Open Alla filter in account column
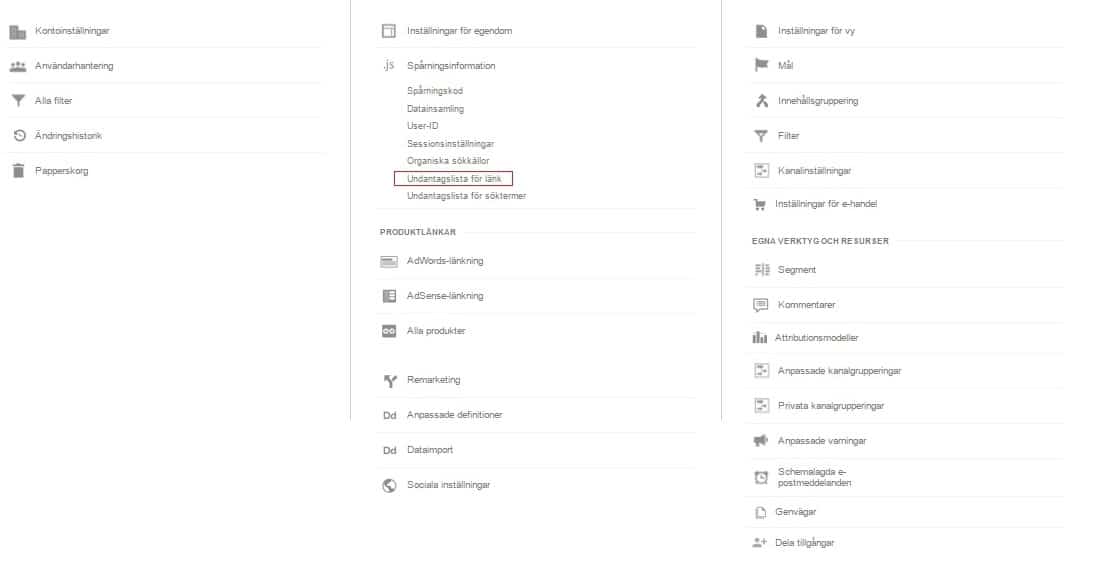This screenshot has width=1095, height=572. 53,101
